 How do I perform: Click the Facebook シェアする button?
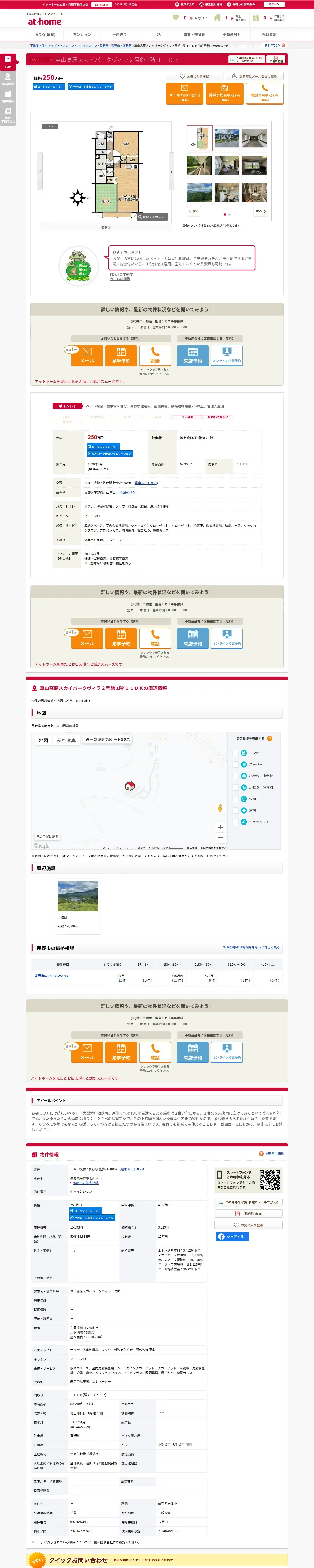coord(232,1237)
